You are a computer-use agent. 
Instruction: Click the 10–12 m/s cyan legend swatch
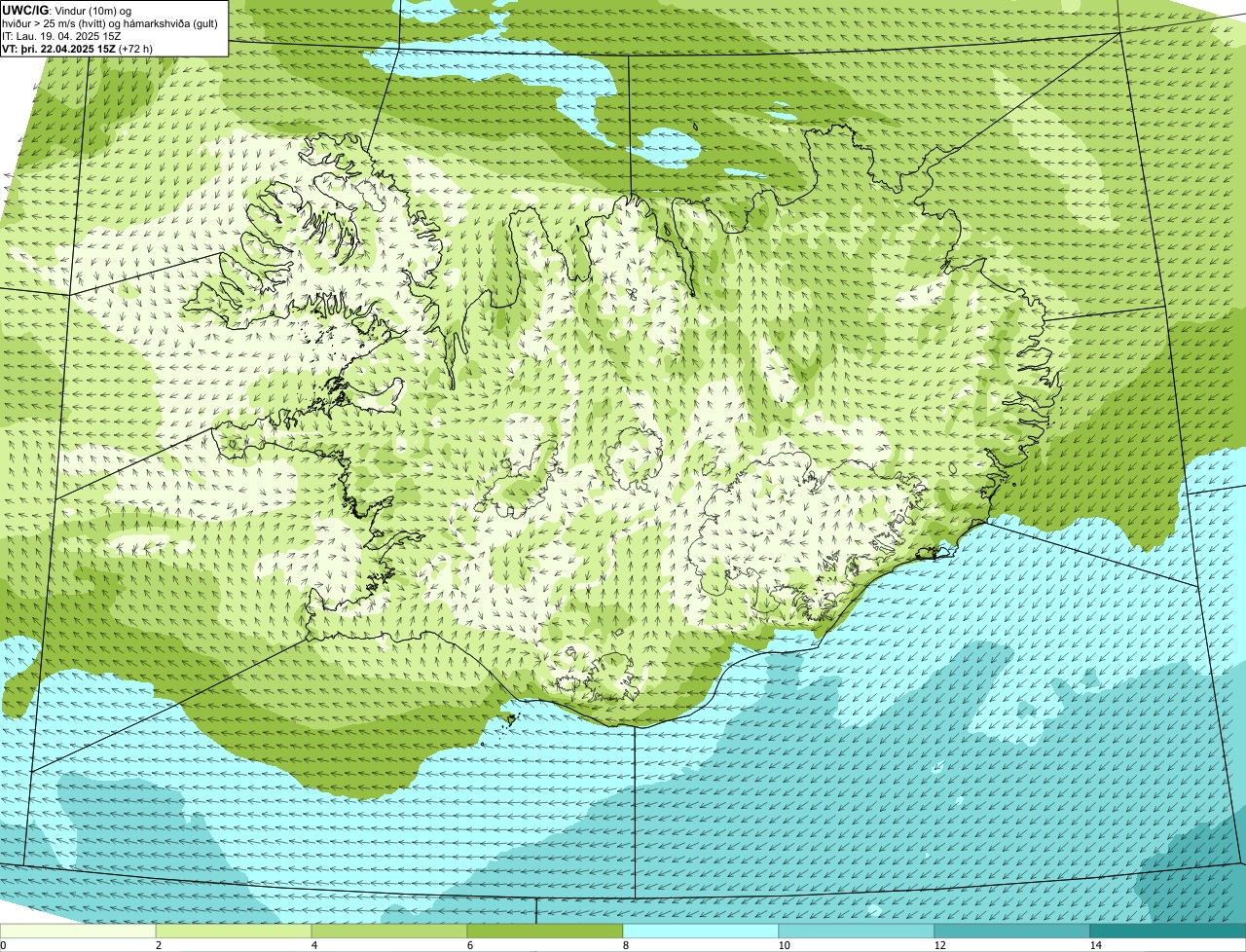tap(857, 931)
